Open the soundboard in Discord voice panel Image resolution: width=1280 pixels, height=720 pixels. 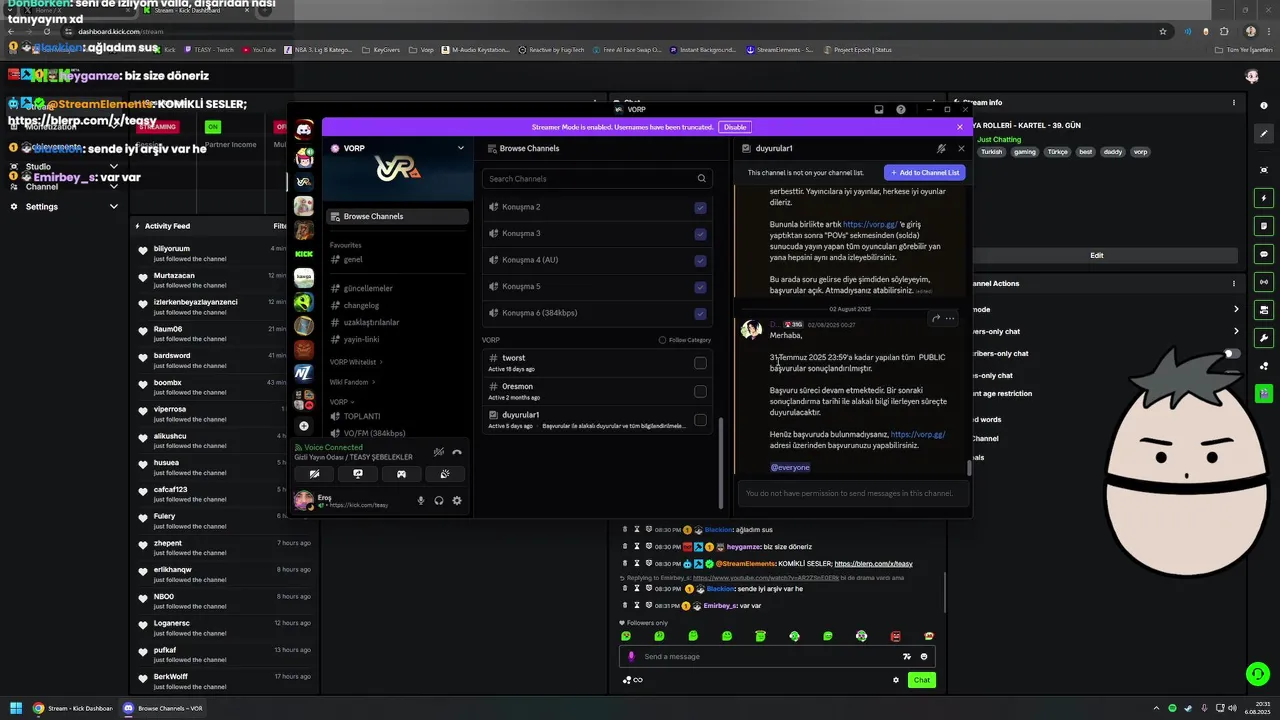pyautogui.click(x=445, y=474)
